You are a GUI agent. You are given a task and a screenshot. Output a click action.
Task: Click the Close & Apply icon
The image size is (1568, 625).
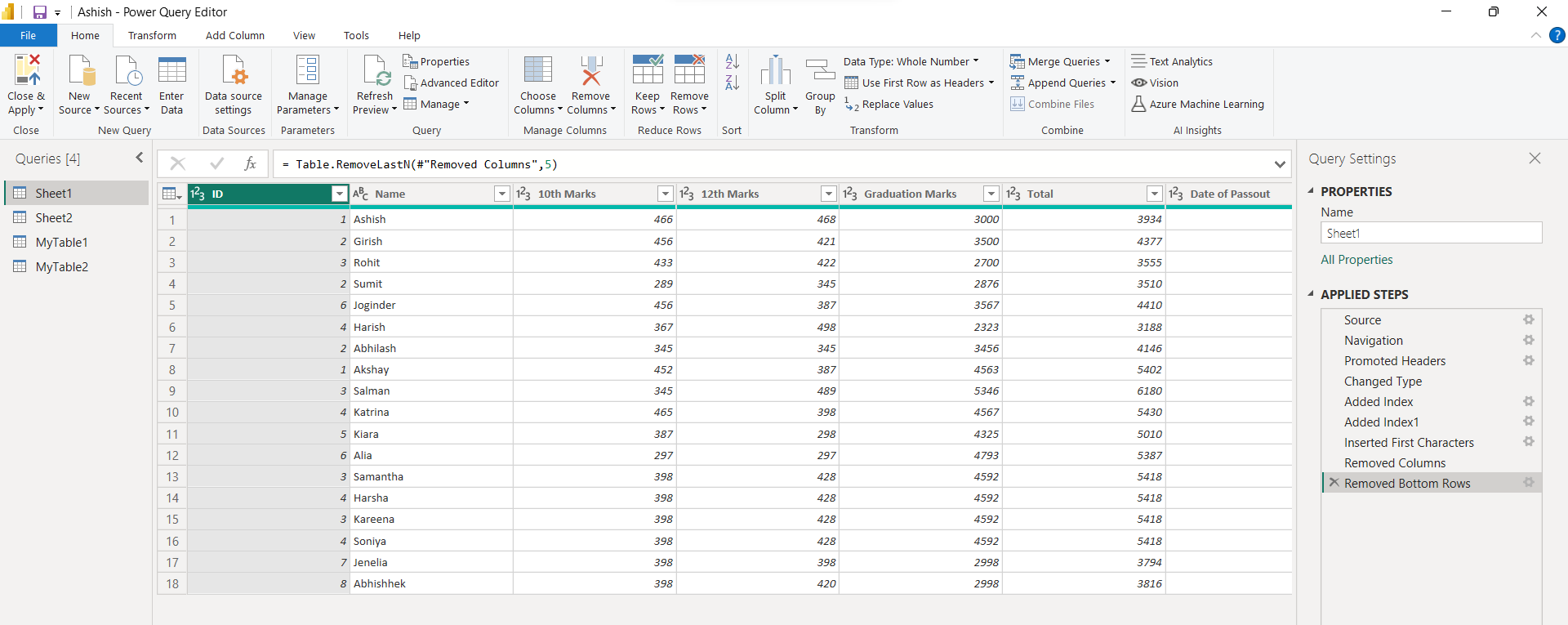(x=26, y=71)
